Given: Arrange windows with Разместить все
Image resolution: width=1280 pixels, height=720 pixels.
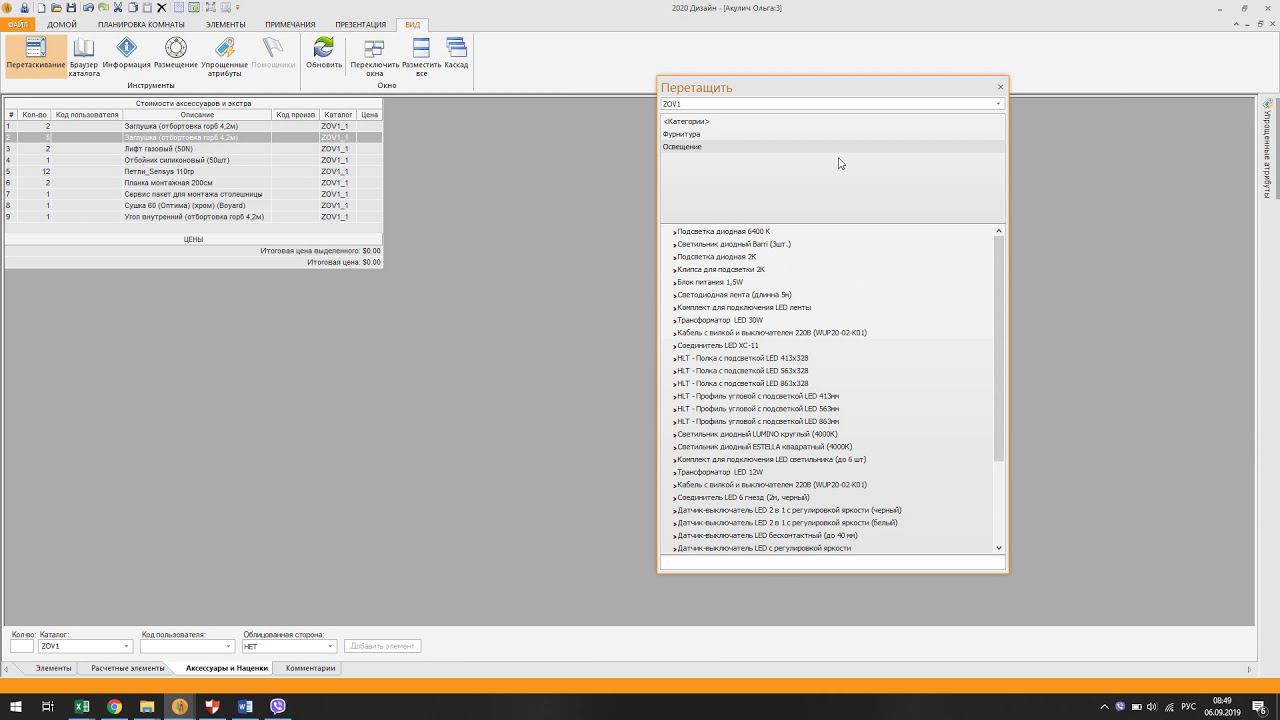Looking at the screenshot, I should (421, 56).
